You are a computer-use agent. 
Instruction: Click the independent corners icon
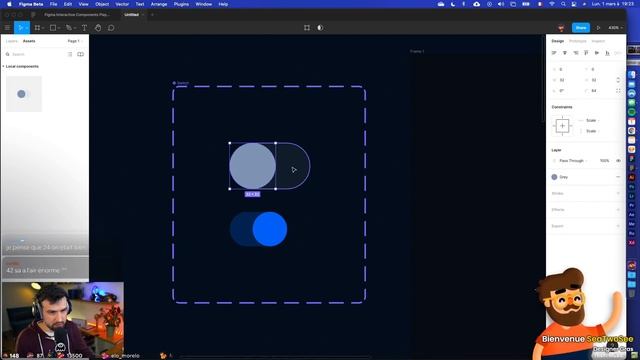pyautogui.click(x=618, y=91)
